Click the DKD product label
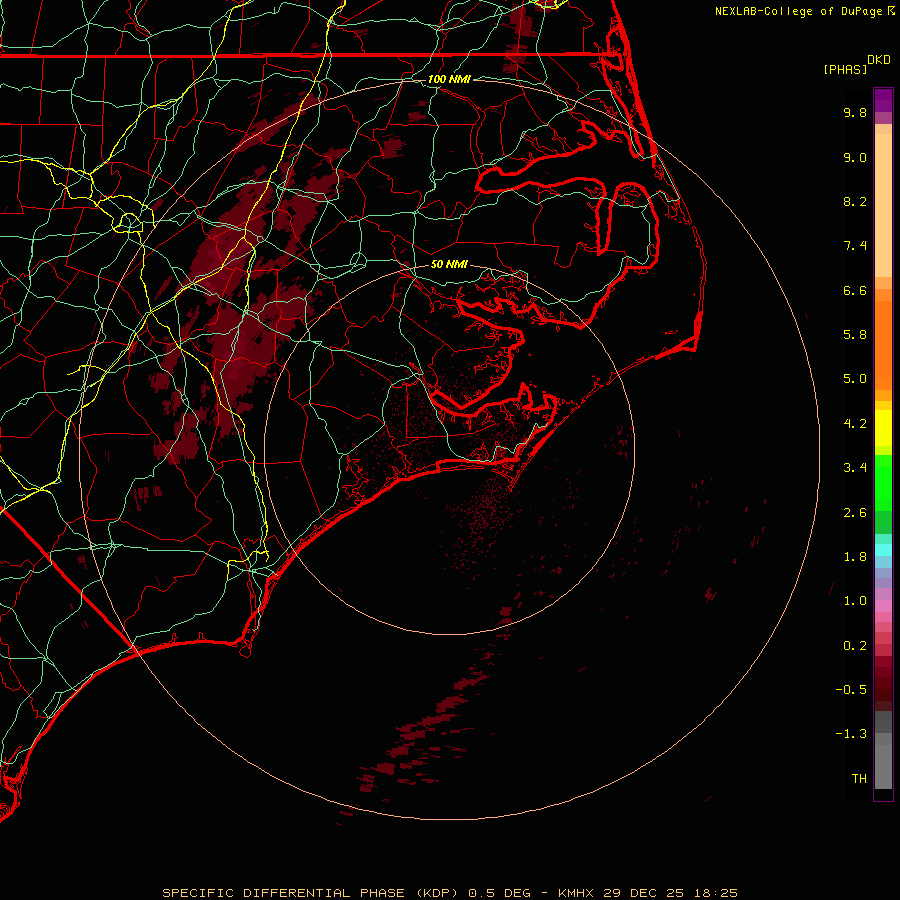 pyautogui.click(x=878, y=59)
